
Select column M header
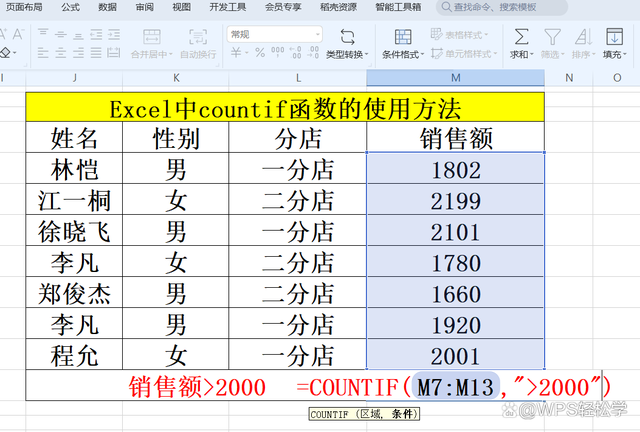455,78
